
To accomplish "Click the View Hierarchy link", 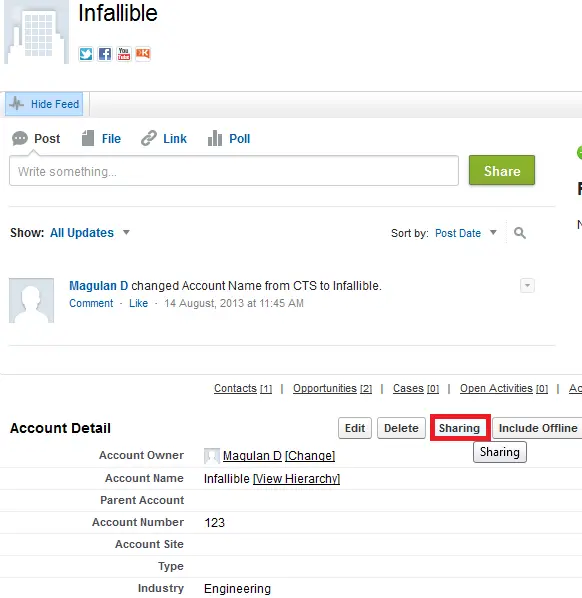I will [296, 478].
